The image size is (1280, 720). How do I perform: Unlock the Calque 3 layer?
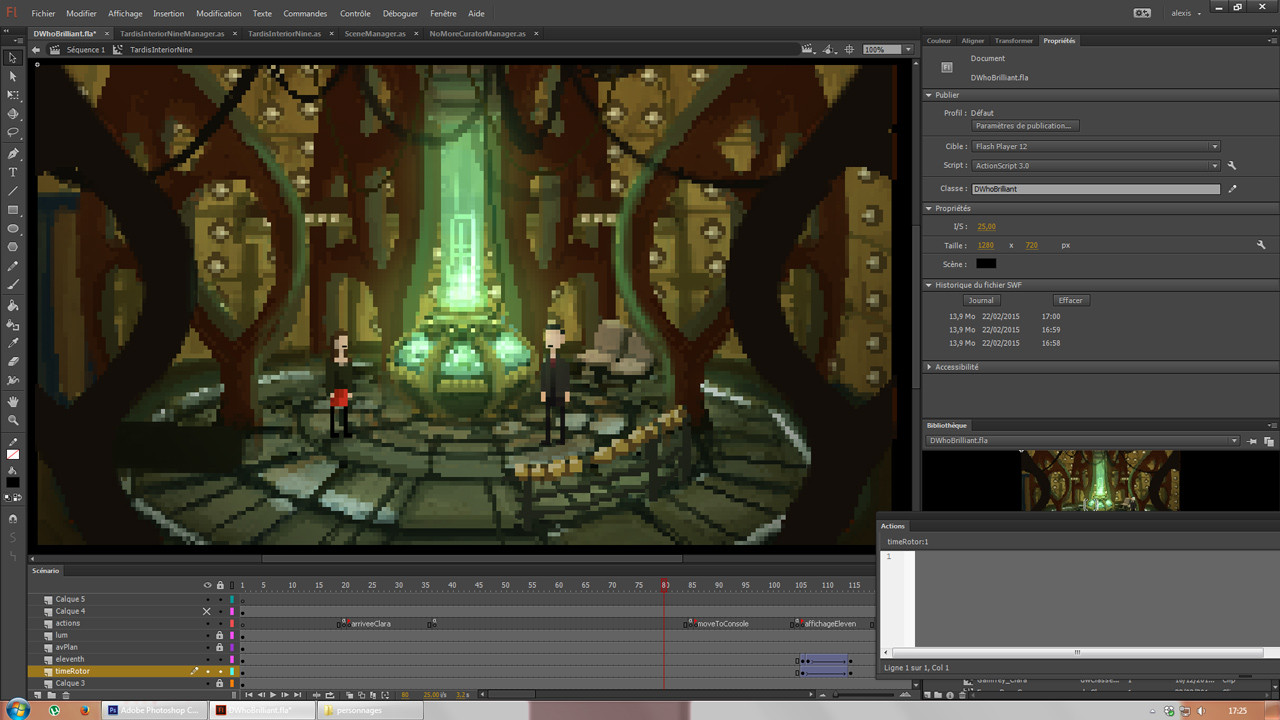click(x=220, y=683)
